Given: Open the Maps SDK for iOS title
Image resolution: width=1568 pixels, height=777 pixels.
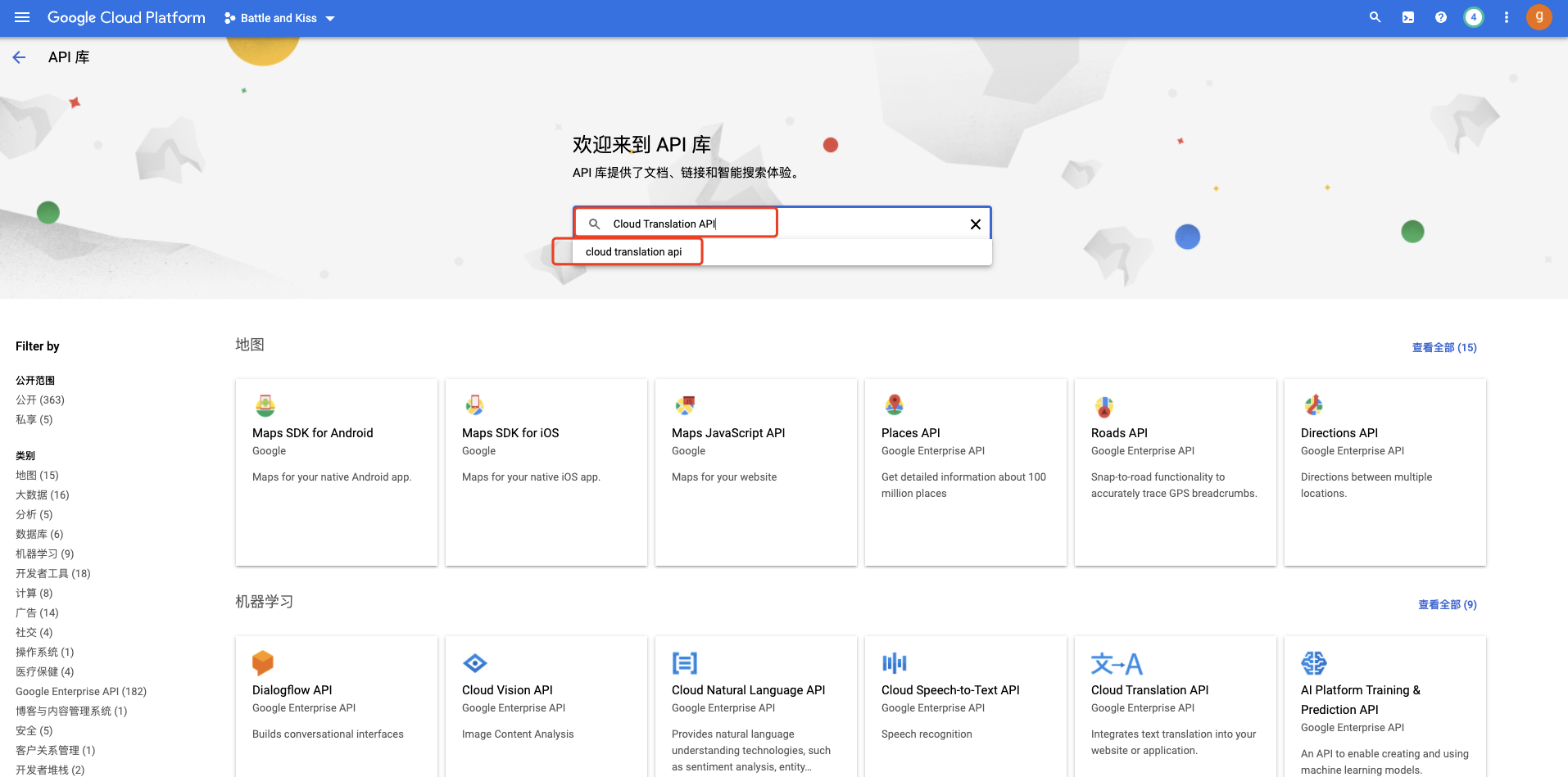Looking at the screenshot, I should pyautogui.click(x=510, y=433).
